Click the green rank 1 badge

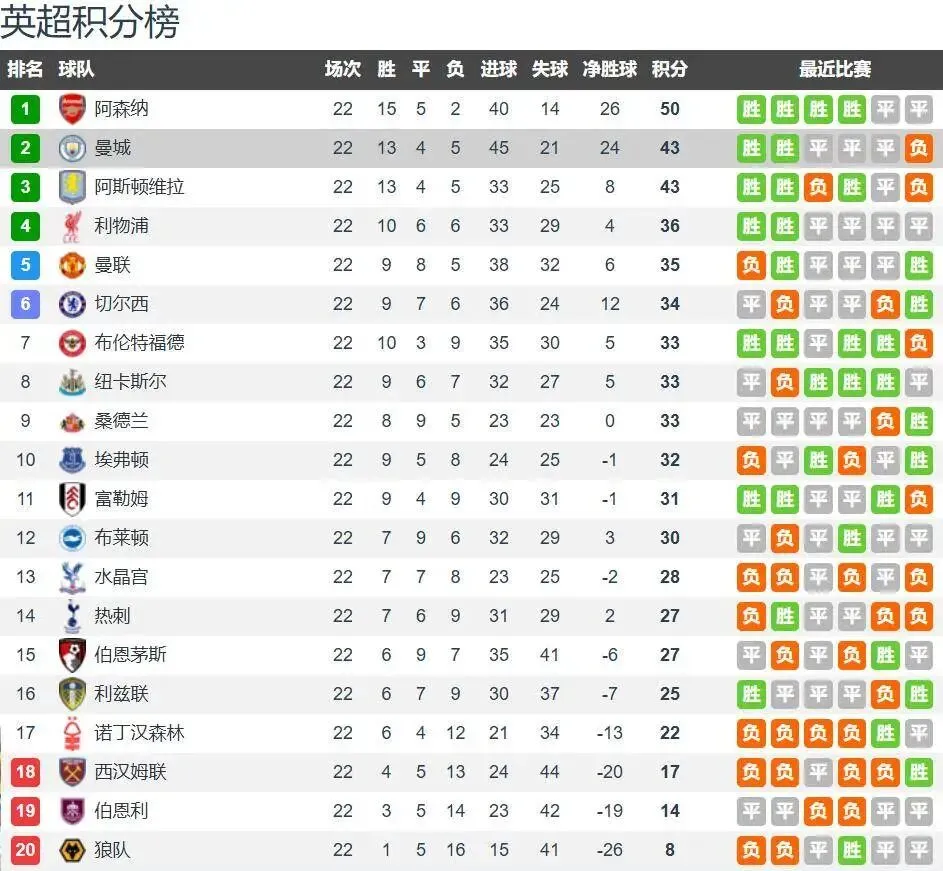(25, 109)
